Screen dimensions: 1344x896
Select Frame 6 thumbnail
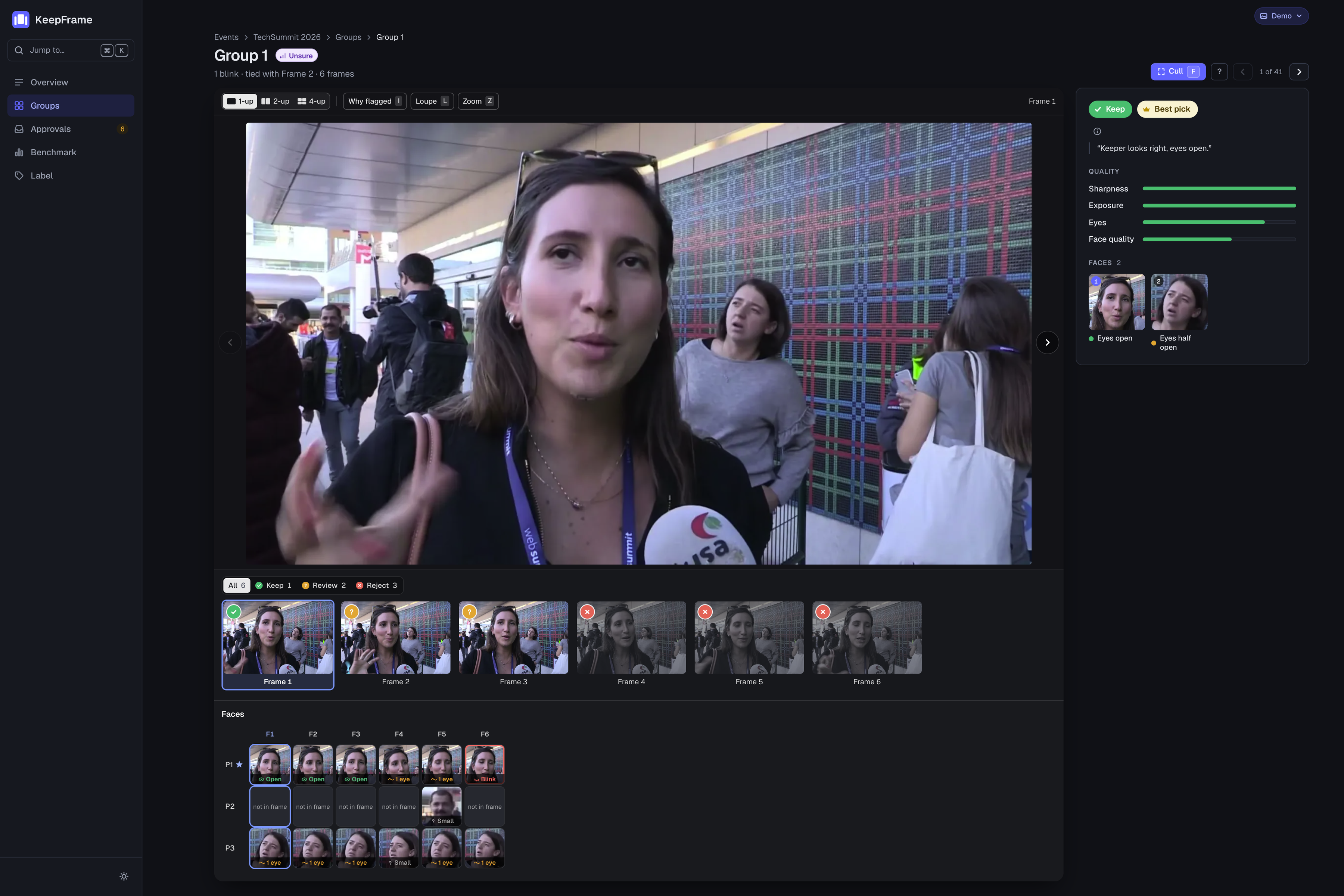(x=867, y=645)
